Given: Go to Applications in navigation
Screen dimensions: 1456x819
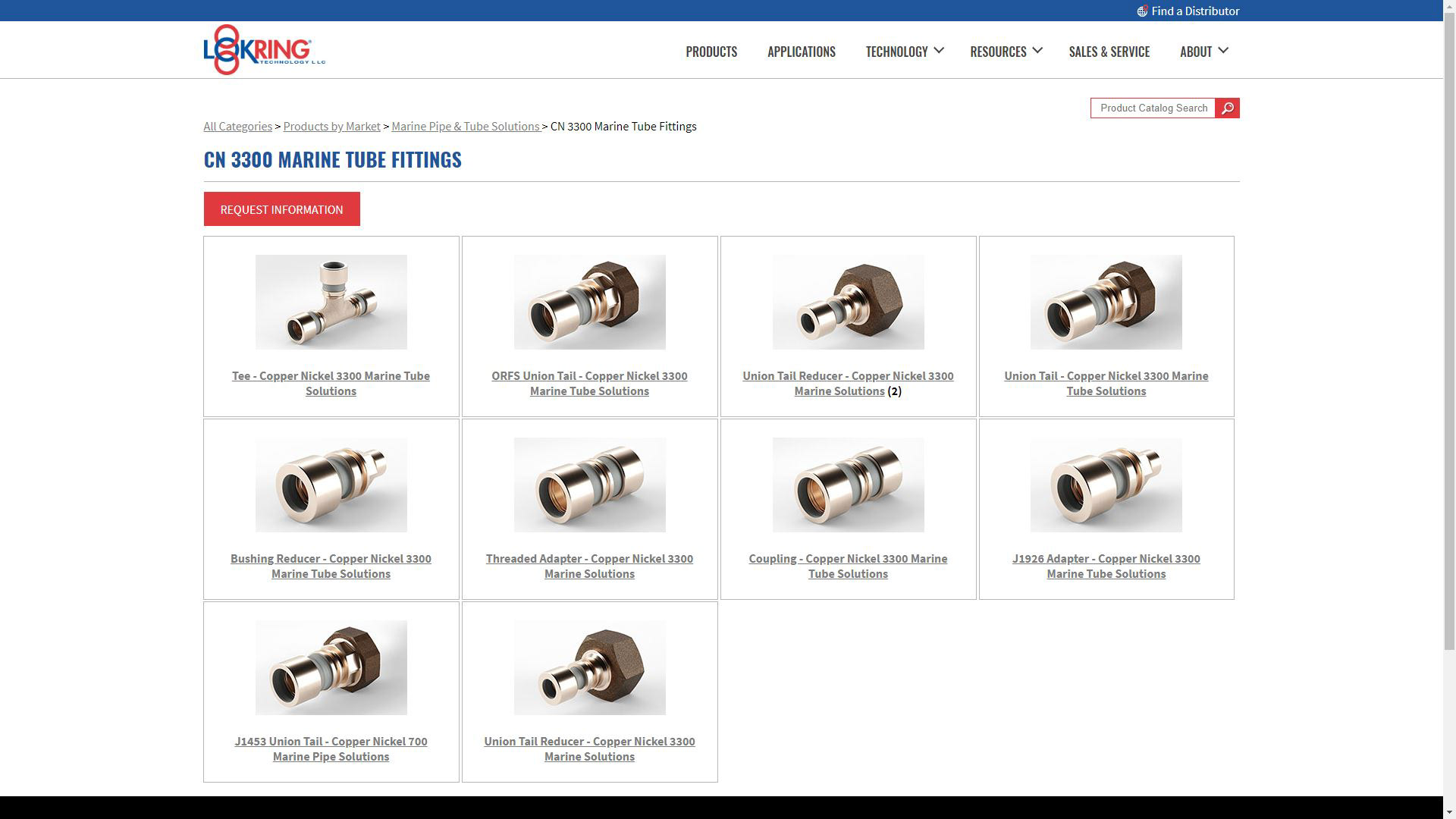Looking at the screenshot, I should point(801,52).
